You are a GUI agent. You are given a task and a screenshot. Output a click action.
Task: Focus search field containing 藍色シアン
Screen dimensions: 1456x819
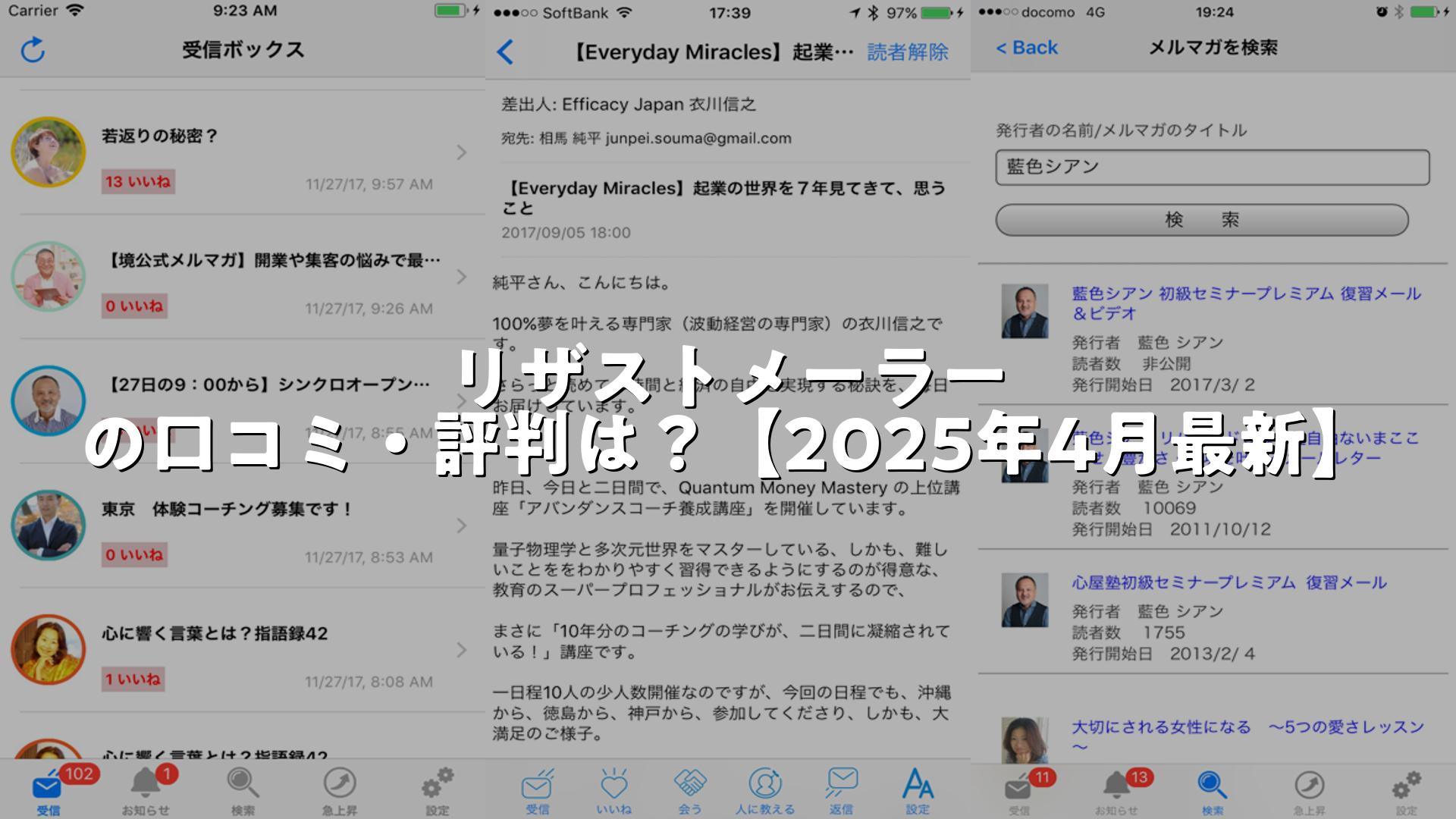[x=1213, y=168]
